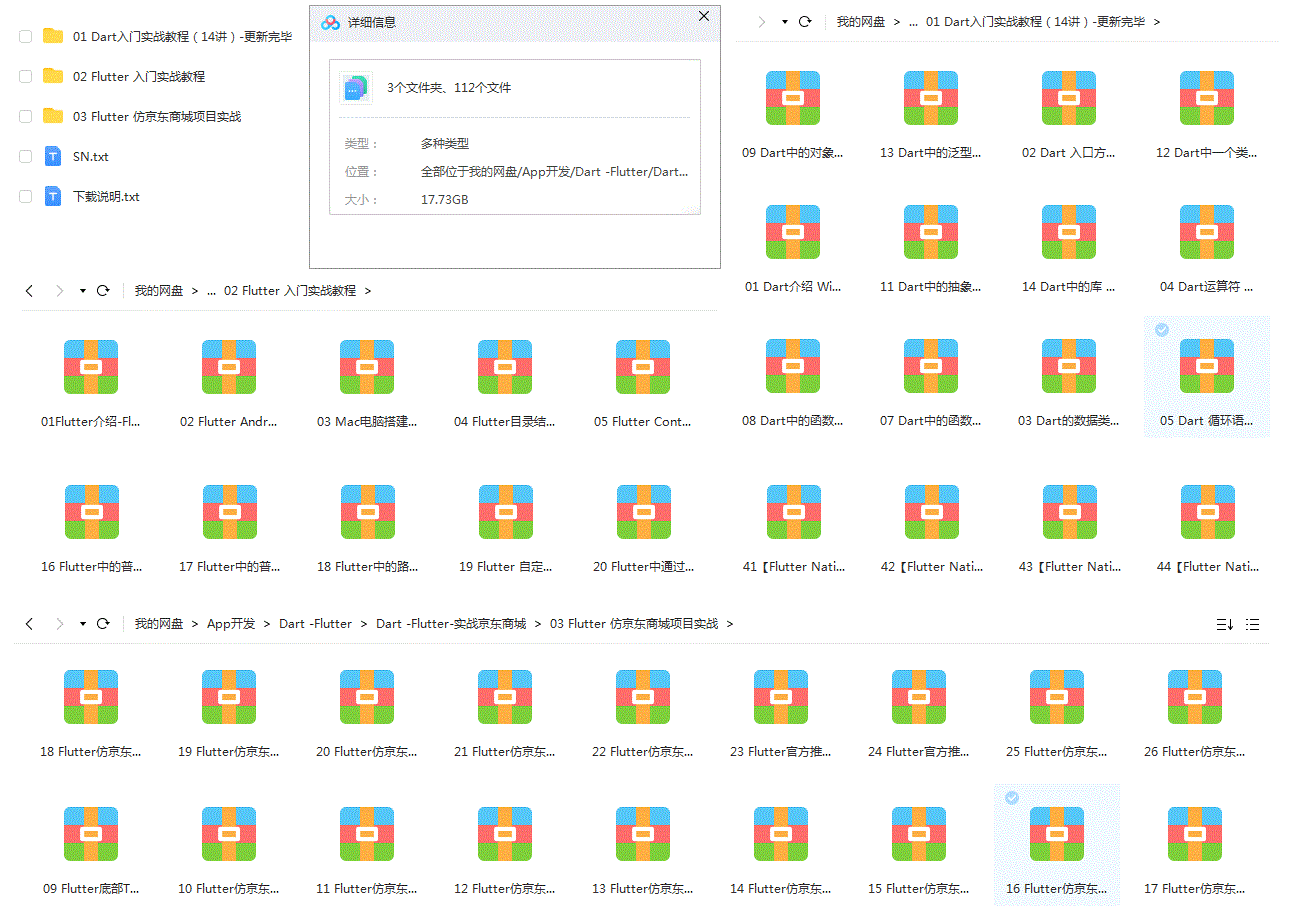The height and width of the screenshot is (920, 1300).
Task: Click file name 03 Dart的数据类
Action: pyautogui.click(x=1069, y=421)
